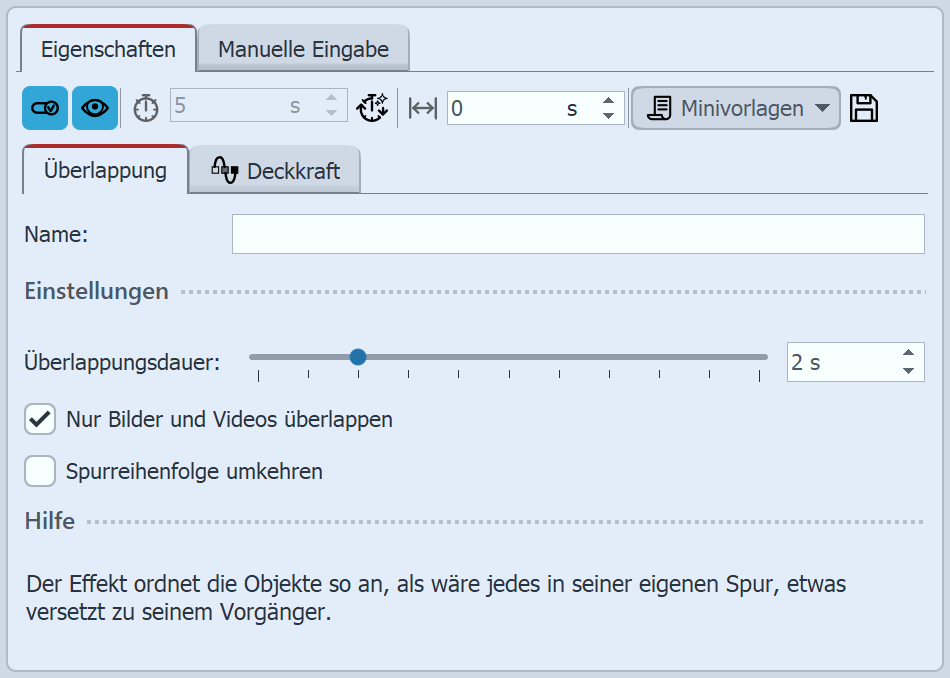
Task: Toggle the eye visibility icon
Action: click(93, 108)
